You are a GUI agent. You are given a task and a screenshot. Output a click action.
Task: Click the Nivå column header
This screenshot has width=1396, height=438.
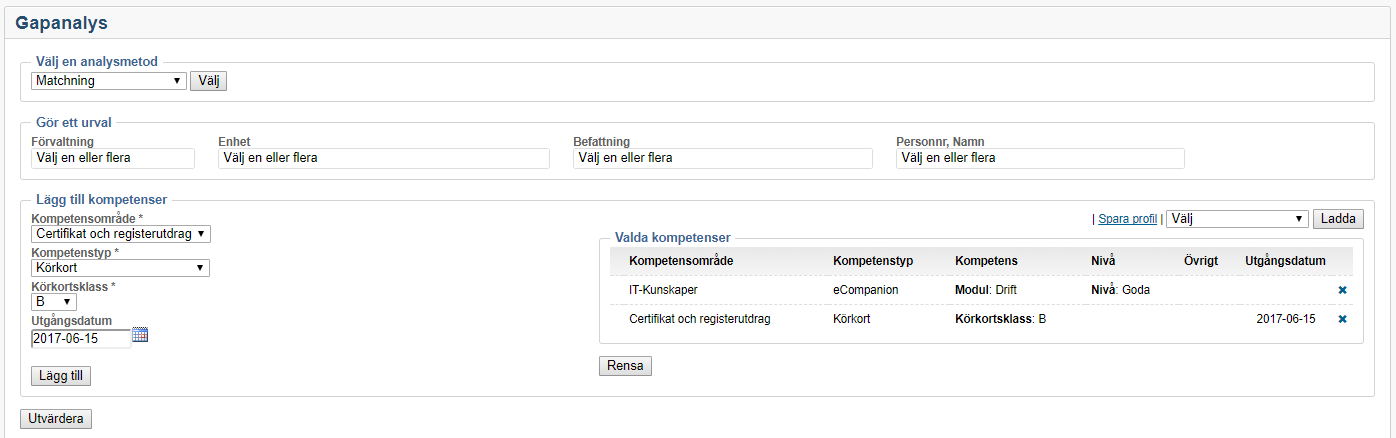click(1103, 261)
